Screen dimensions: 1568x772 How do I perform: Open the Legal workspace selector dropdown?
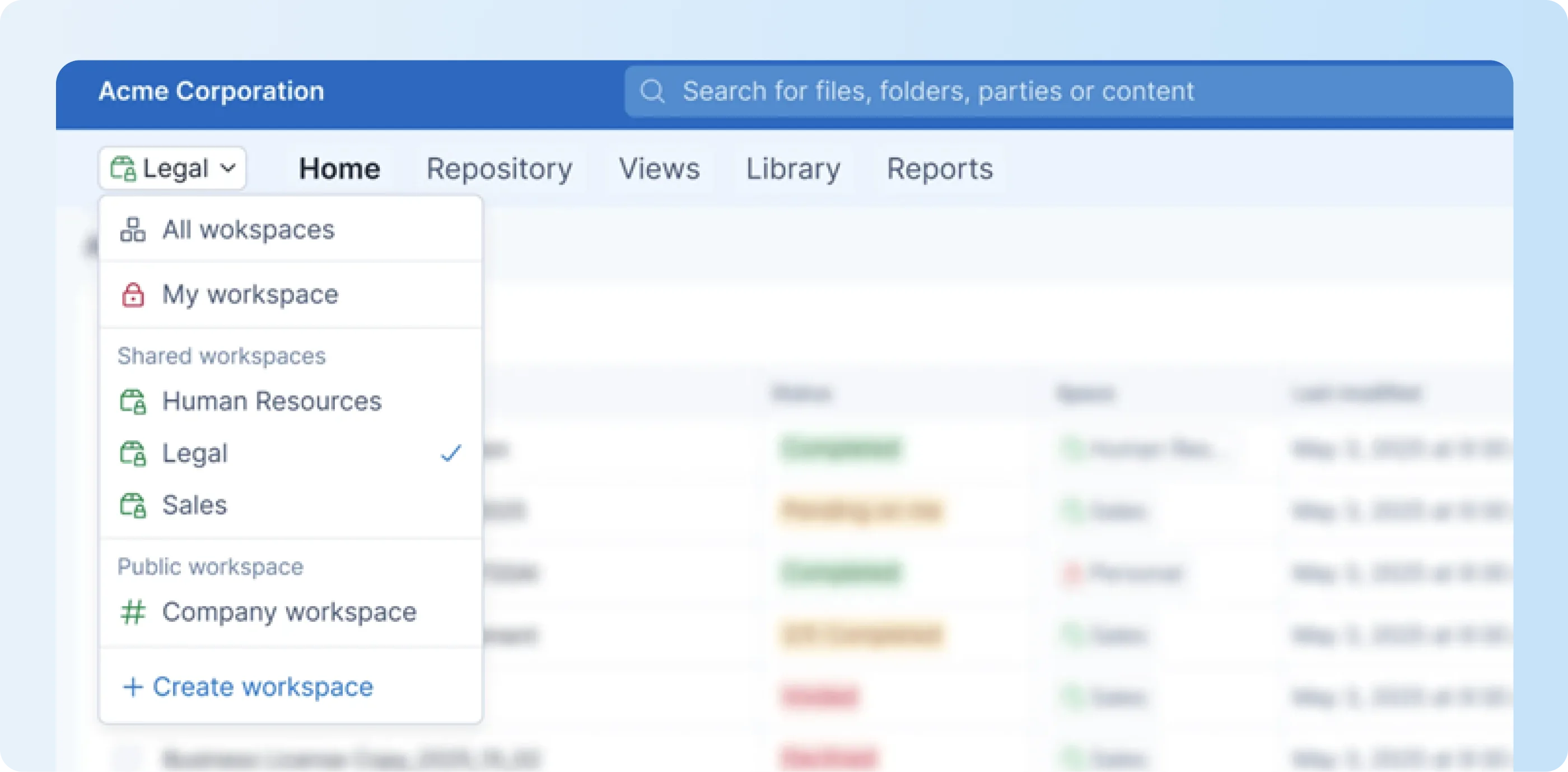(x=172, y=168)
